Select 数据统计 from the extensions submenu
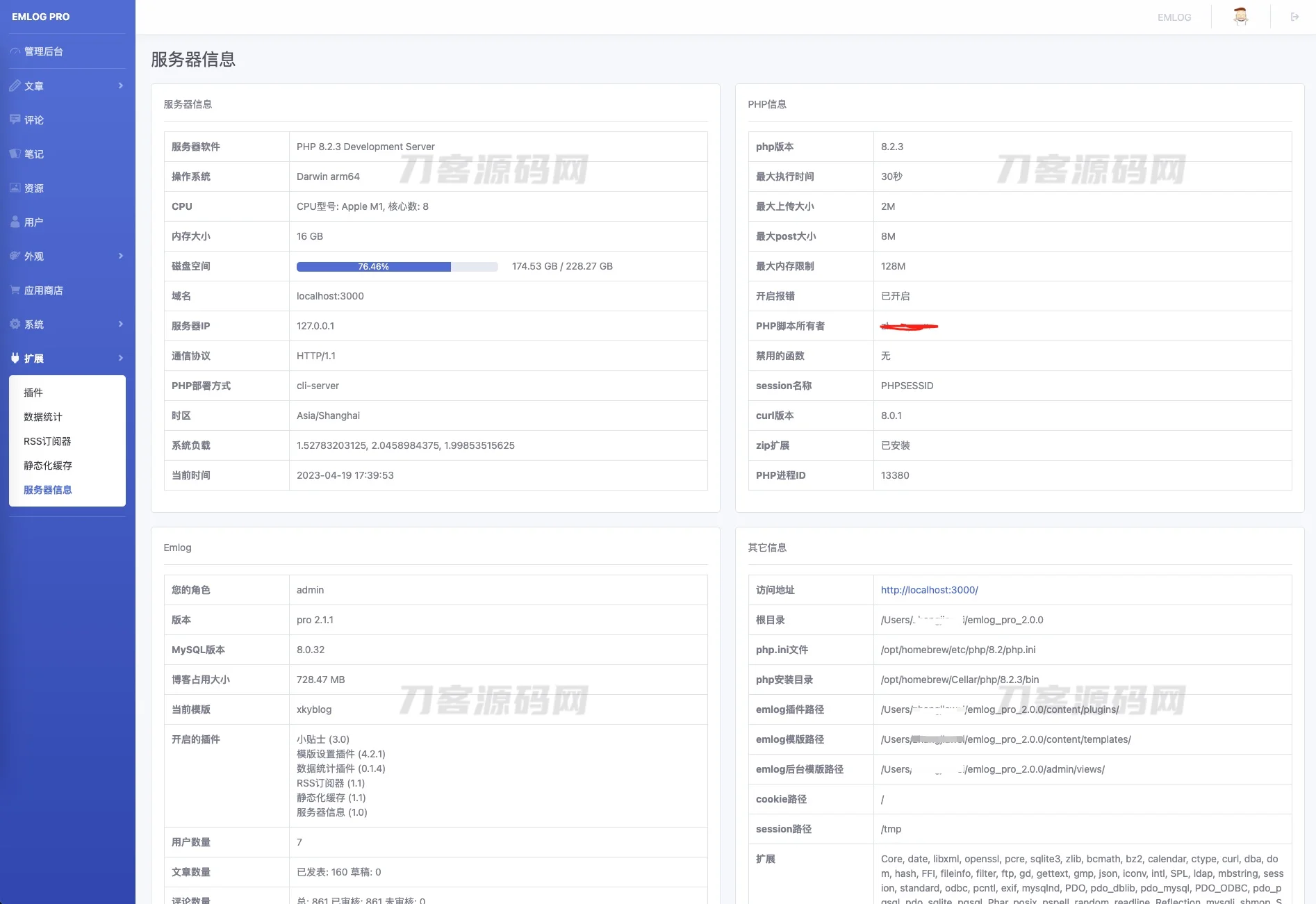The height and width of the screenshot is (904, 1316). tap(42, 417)
